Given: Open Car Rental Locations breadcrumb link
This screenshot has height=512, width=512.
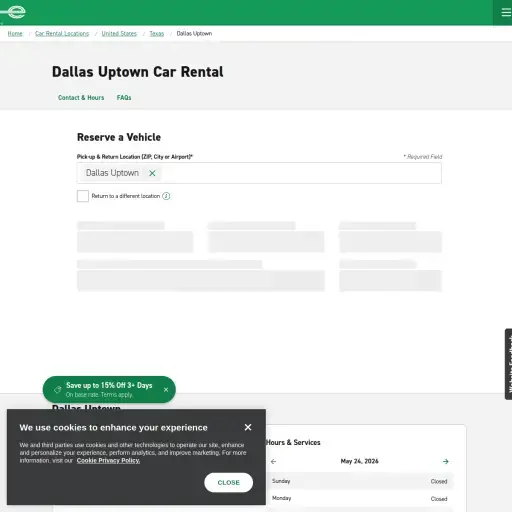Looking at the screenshot, I should pyautogui.click(x=62, y=34).
